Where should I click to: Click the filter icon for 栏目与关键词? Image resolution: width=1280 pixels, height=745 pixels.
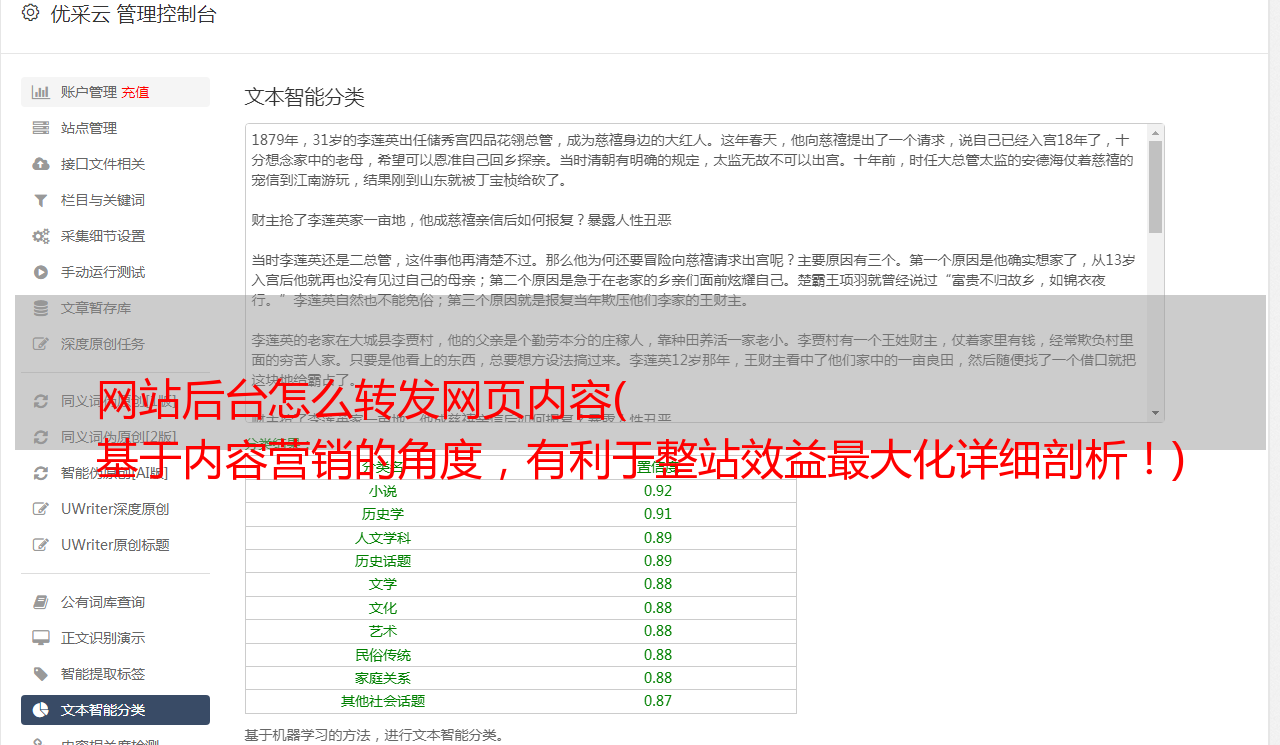click(41, 200)
